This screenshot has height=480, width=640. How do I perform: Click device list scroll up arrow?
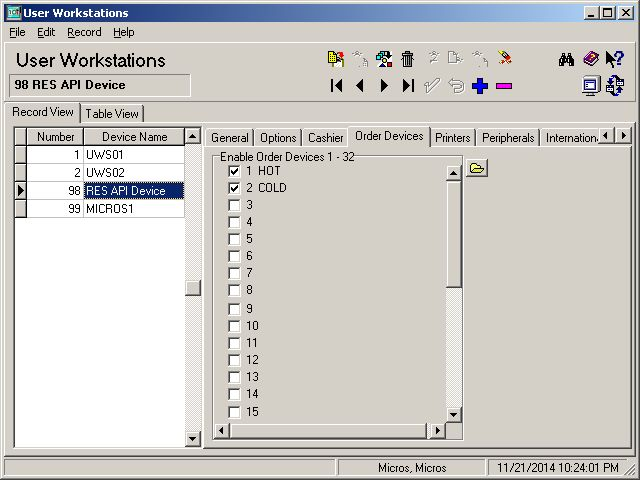193,136
